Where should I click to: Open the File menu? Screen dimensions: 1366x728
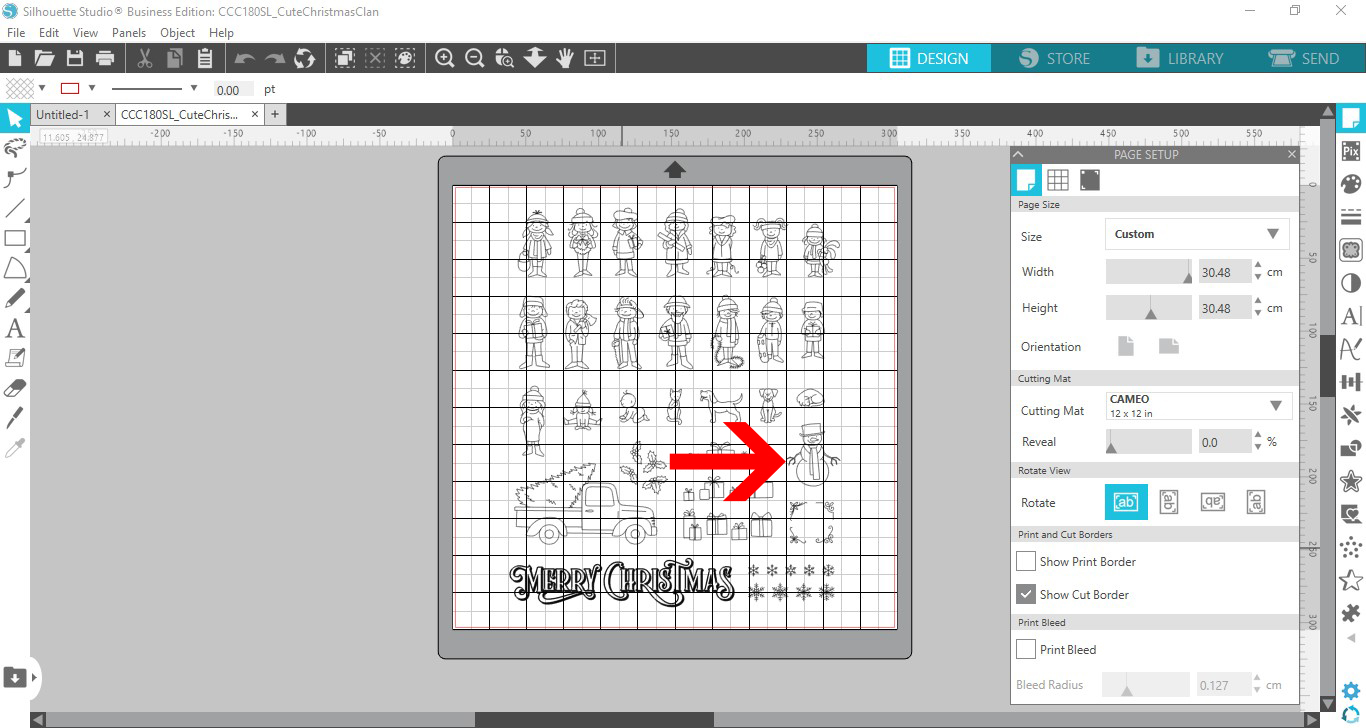coord(15,32)
